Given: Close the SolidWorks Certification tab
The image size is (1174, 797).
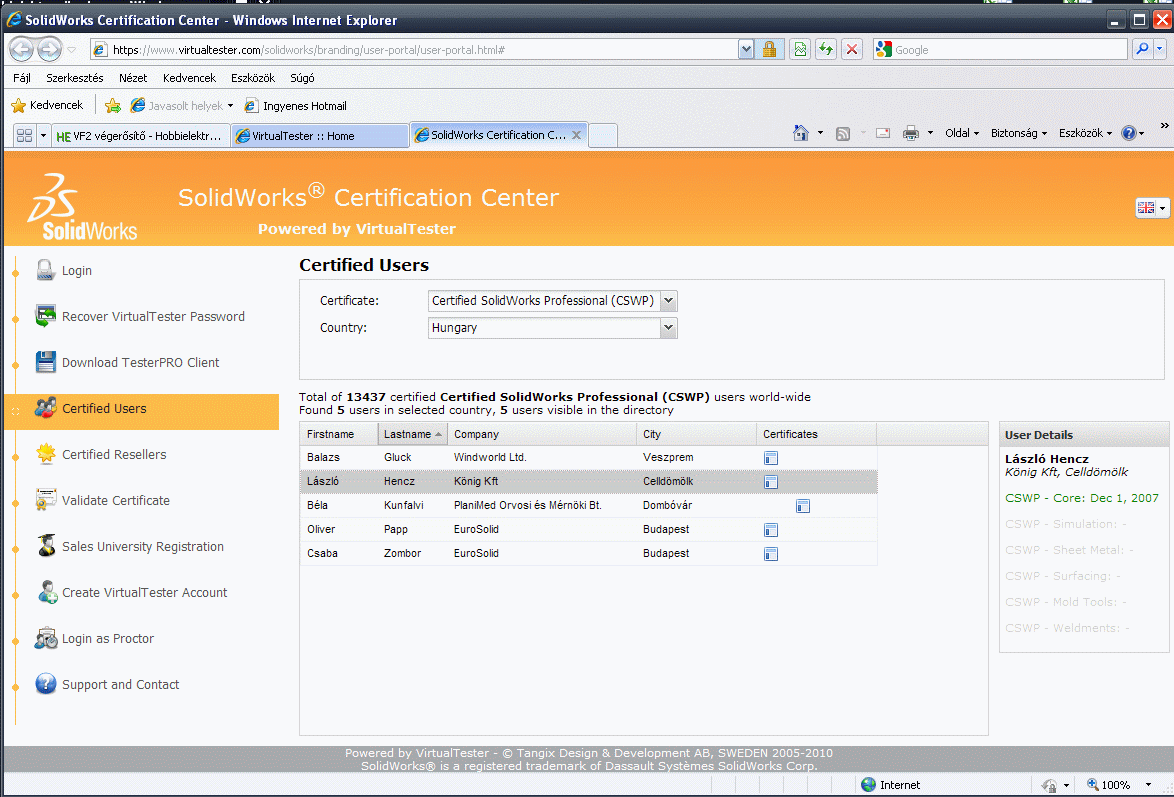Looking at the screenshot, I should point(577,135).
